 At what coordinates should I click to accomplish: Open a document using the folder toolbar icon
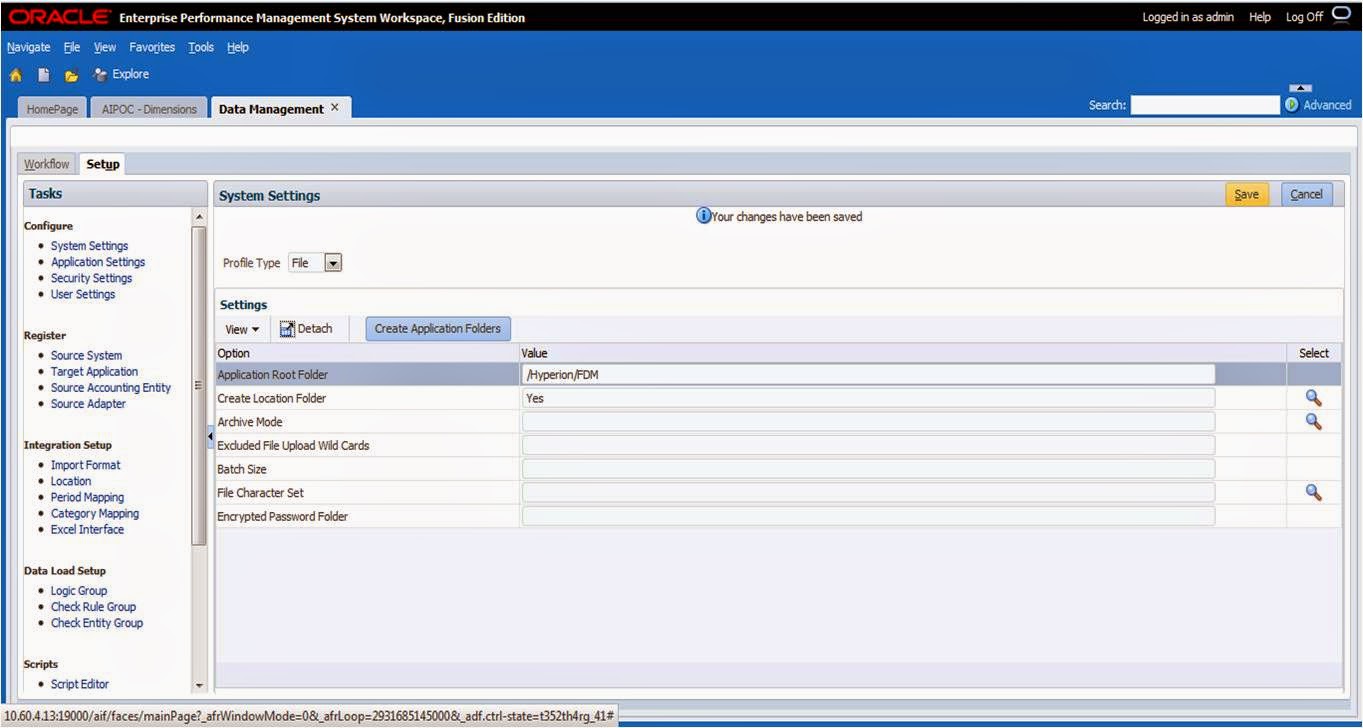[70, 73]
